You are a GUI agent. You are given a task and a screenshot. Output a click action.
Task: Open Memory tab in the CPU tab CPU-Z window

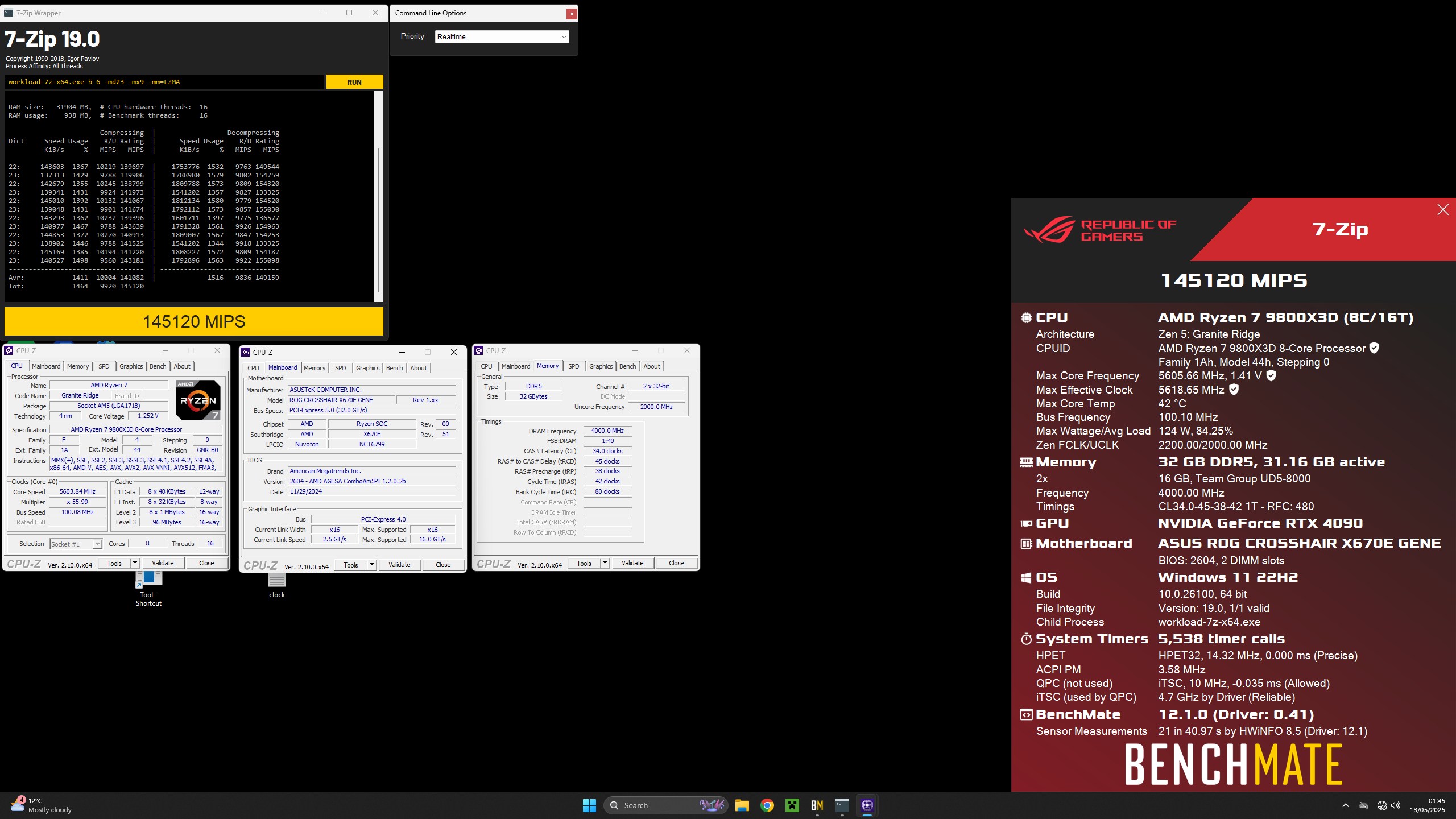pyautogui.click(x=78, y=366)
